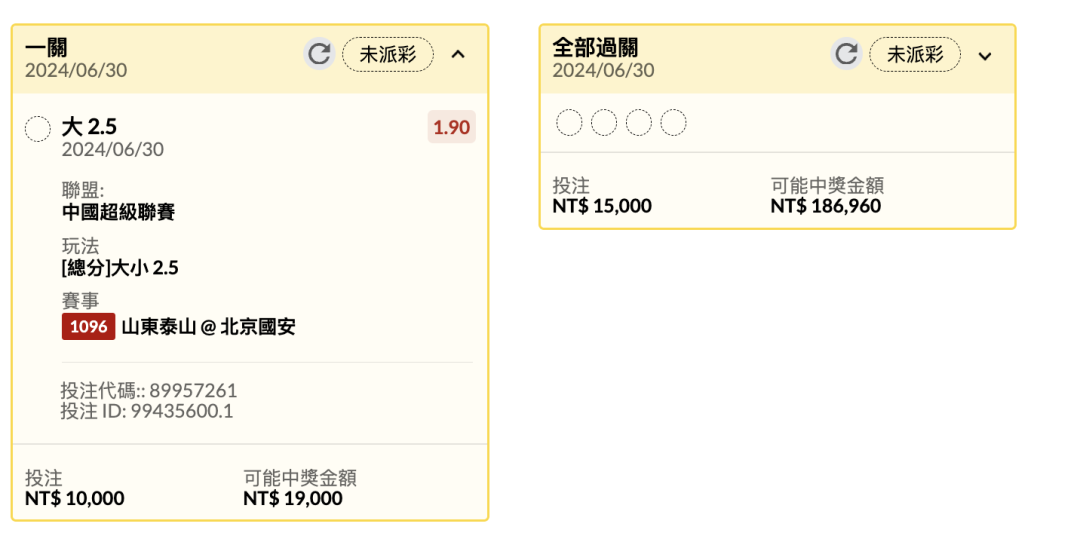This screenshot has width=1080, height=539.
Task: Expand the 全部過關 bet details
Action: click(986, 55)
